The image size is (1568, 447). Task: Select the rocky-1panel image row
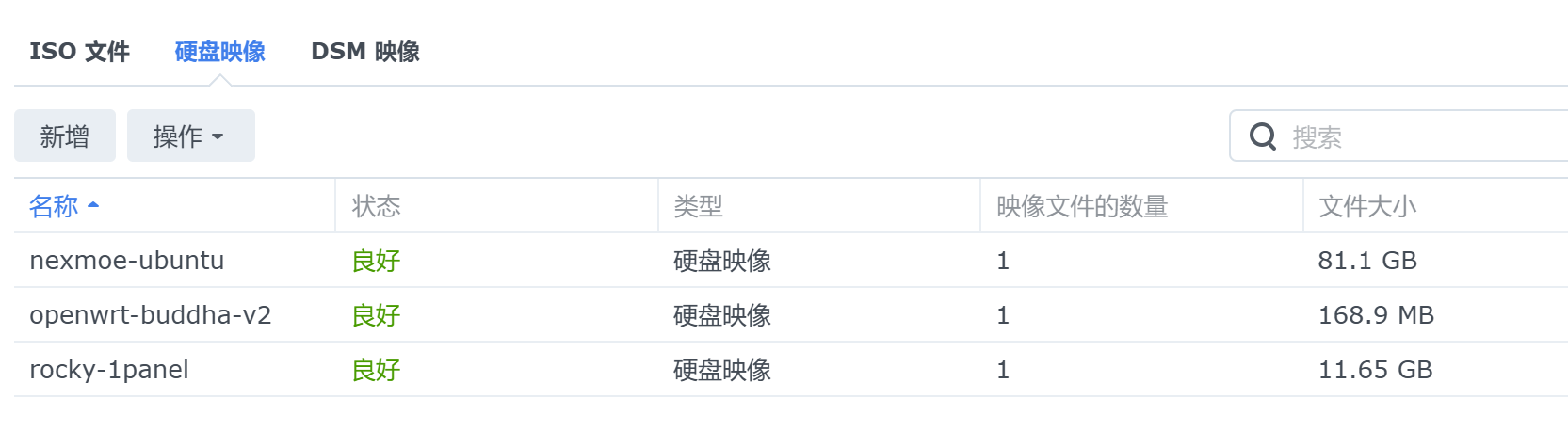[x=791, y=370]
